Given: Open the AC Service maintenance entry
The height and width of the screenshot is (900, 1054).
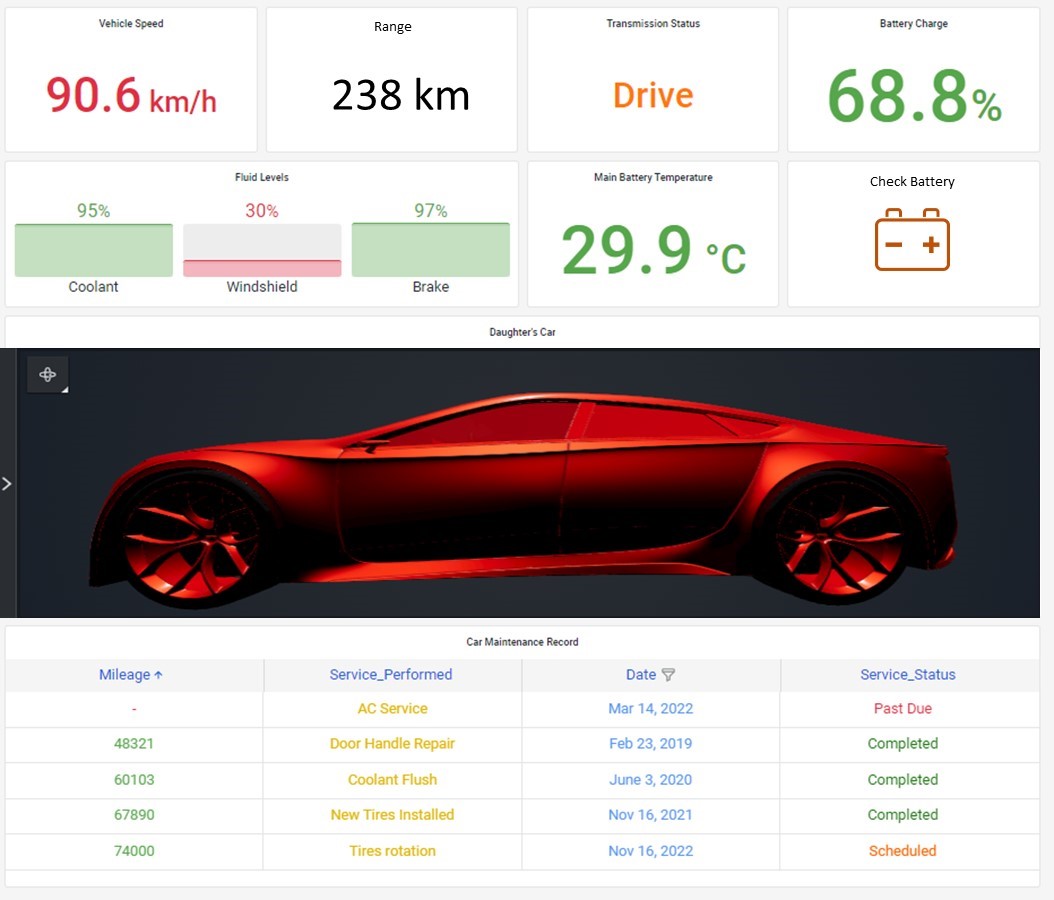Looking at the screenshot, I should [393, 708].
